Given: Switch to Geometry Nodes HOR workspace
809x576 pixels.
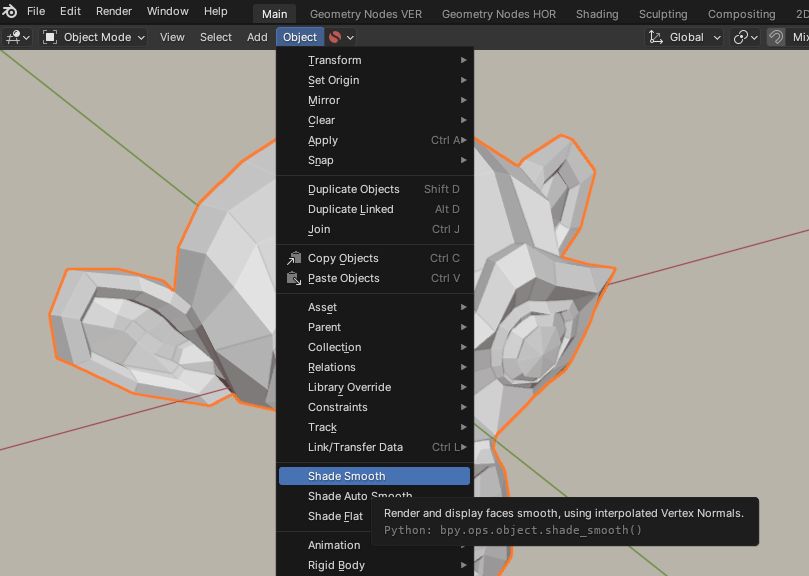Looking at the screenshot, I should pyautogui.click(x=499, y=14).
